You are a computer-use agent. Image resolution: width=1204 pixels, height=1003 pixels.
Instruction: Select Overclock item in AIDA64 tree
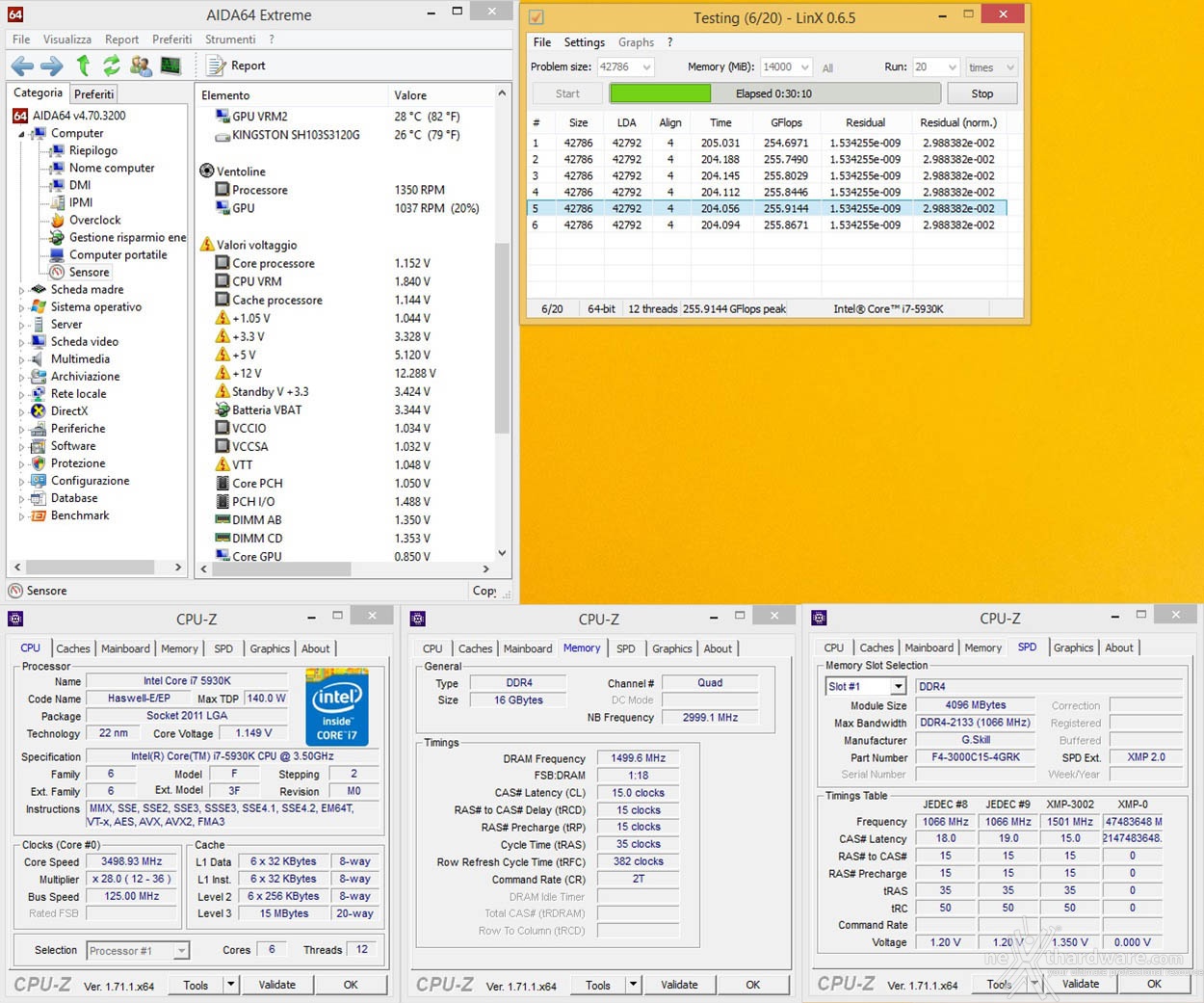[94, 220]
